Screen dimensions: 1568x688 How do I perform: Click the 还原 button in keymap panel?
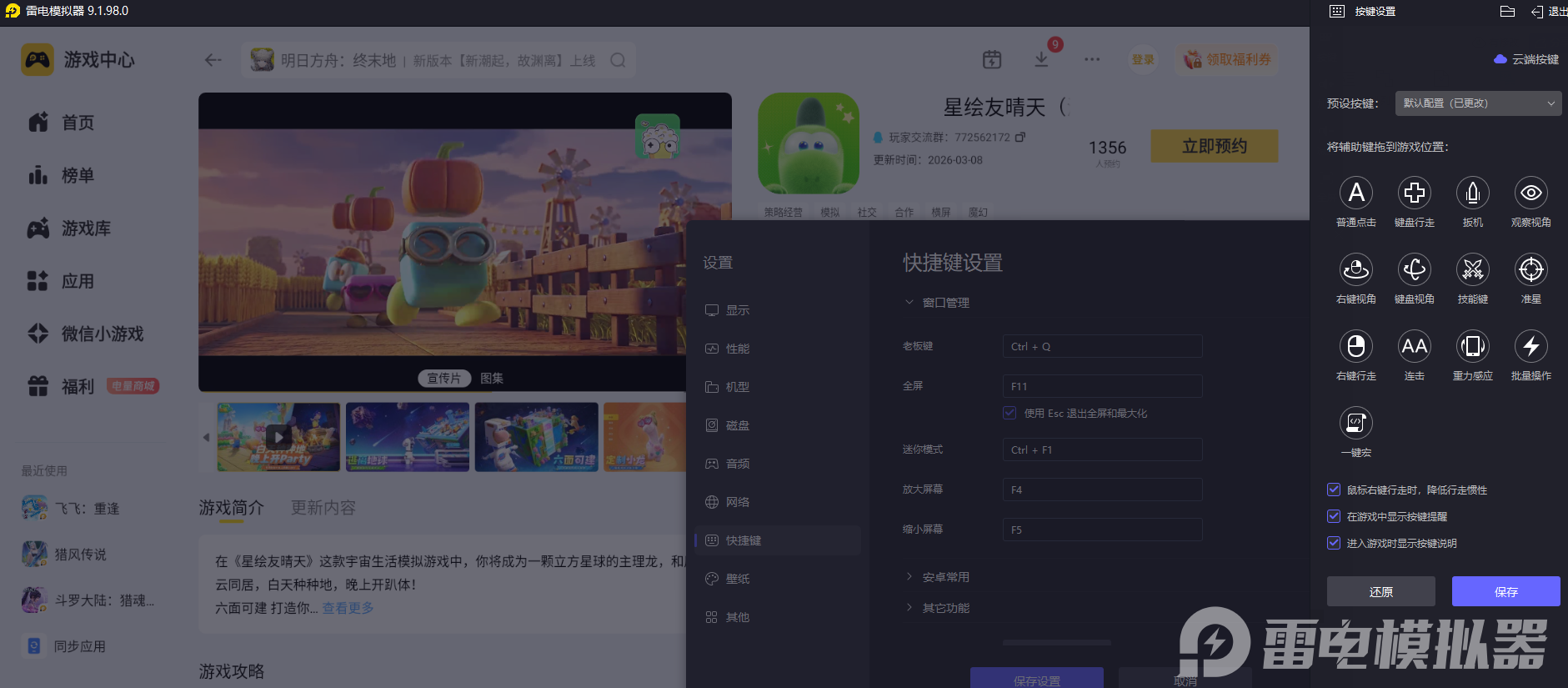pos(1381,591)
